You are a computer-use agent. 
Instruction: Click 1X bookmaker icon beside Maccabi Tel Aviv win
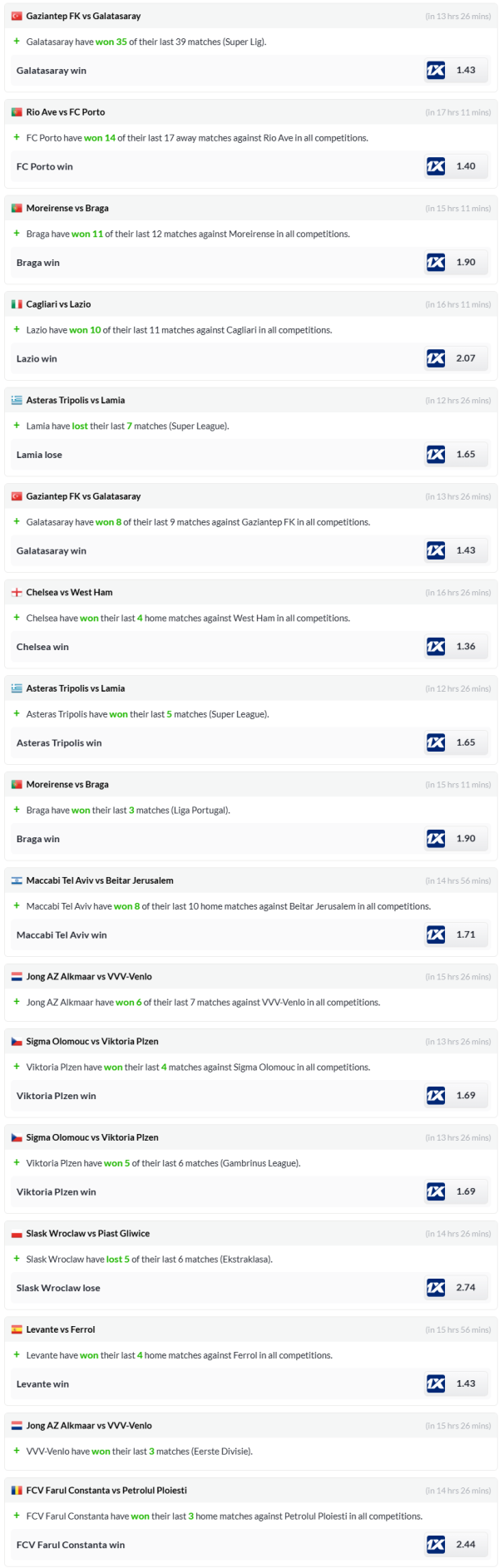[436, 934]
